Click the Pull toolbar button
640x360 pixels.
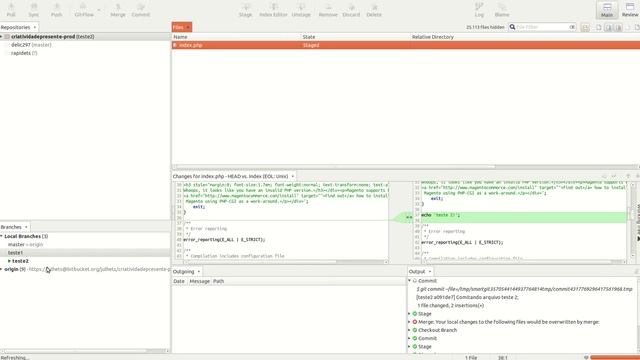click(11, 10)
